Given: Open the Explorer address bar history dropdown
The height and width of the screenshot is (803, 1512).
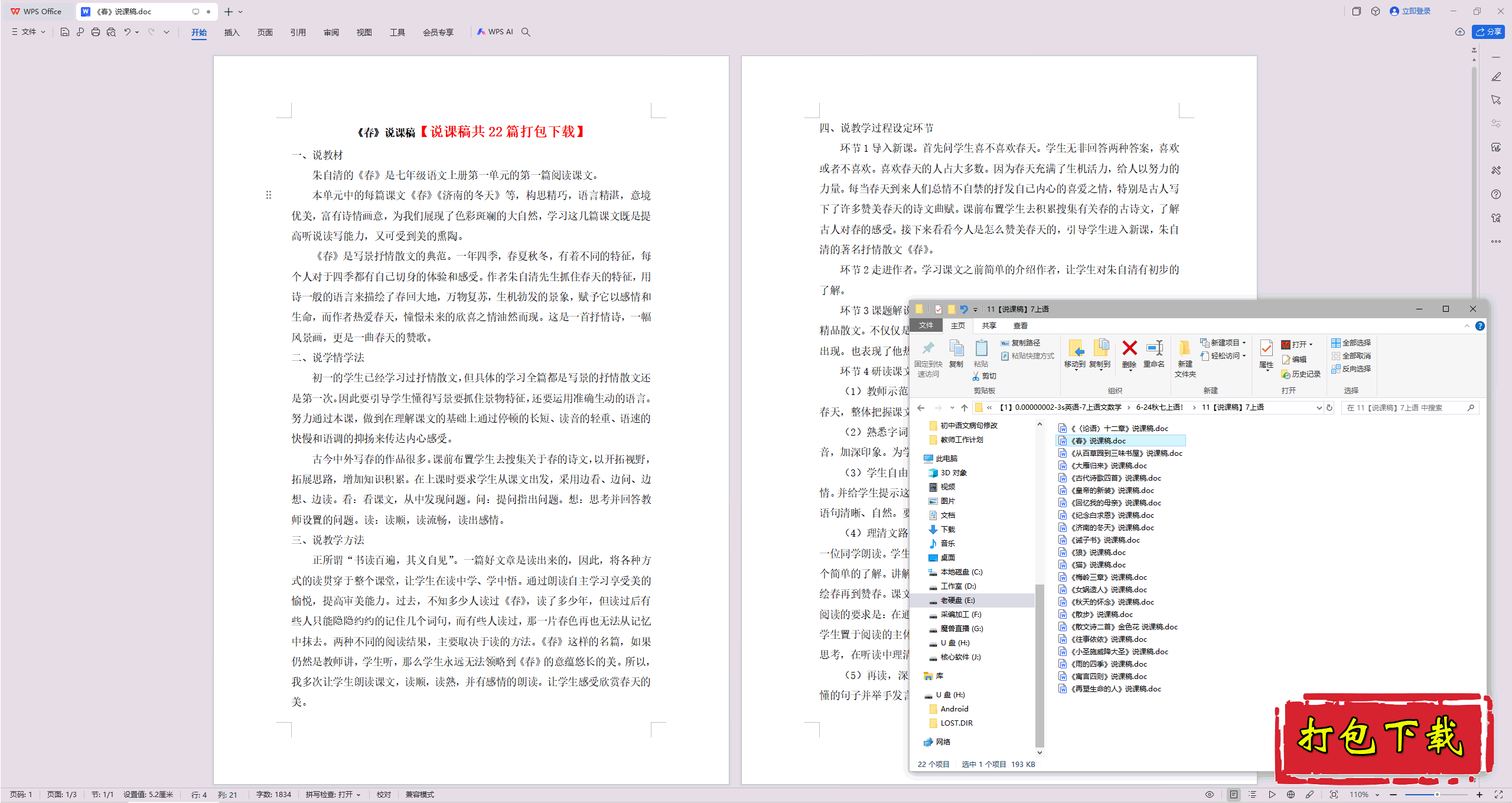Looking at the screenshot, I should [1319, 407].
